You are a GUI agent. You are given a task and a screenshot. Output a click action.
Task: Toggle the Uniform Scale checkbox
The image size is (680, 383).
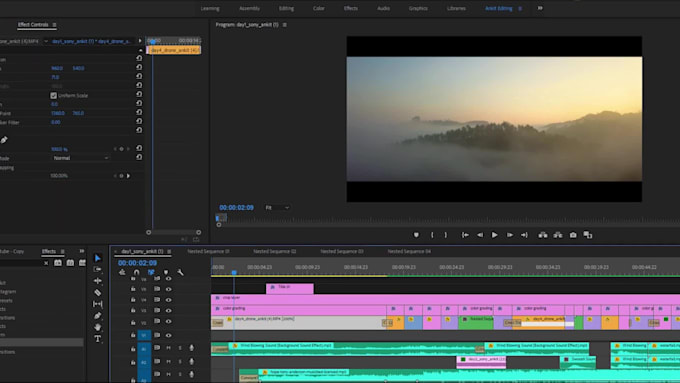(53, 95)
